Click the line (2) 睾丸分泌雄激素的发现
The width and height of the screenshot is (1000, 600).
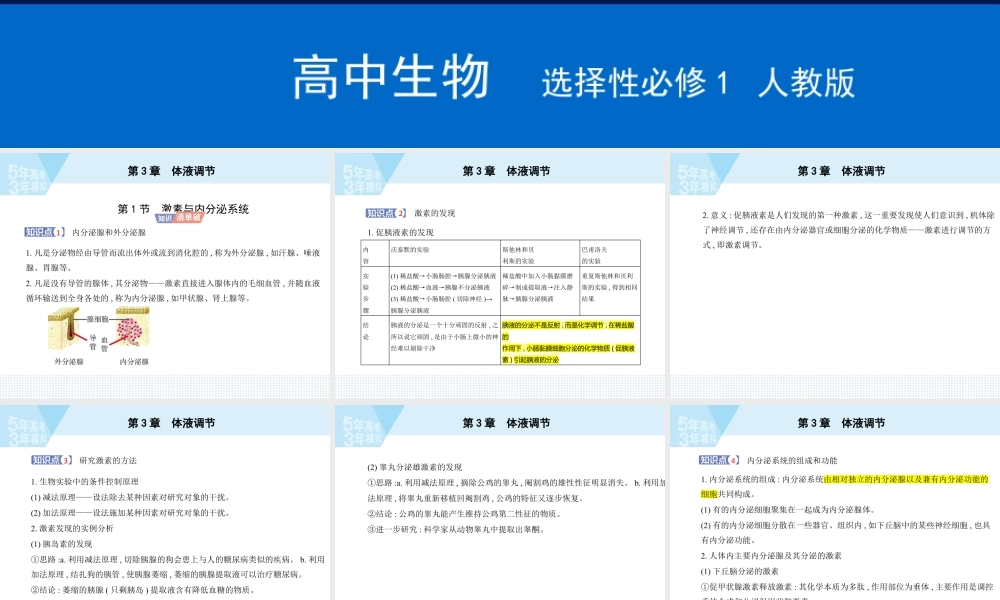click(x=415, y=467)
